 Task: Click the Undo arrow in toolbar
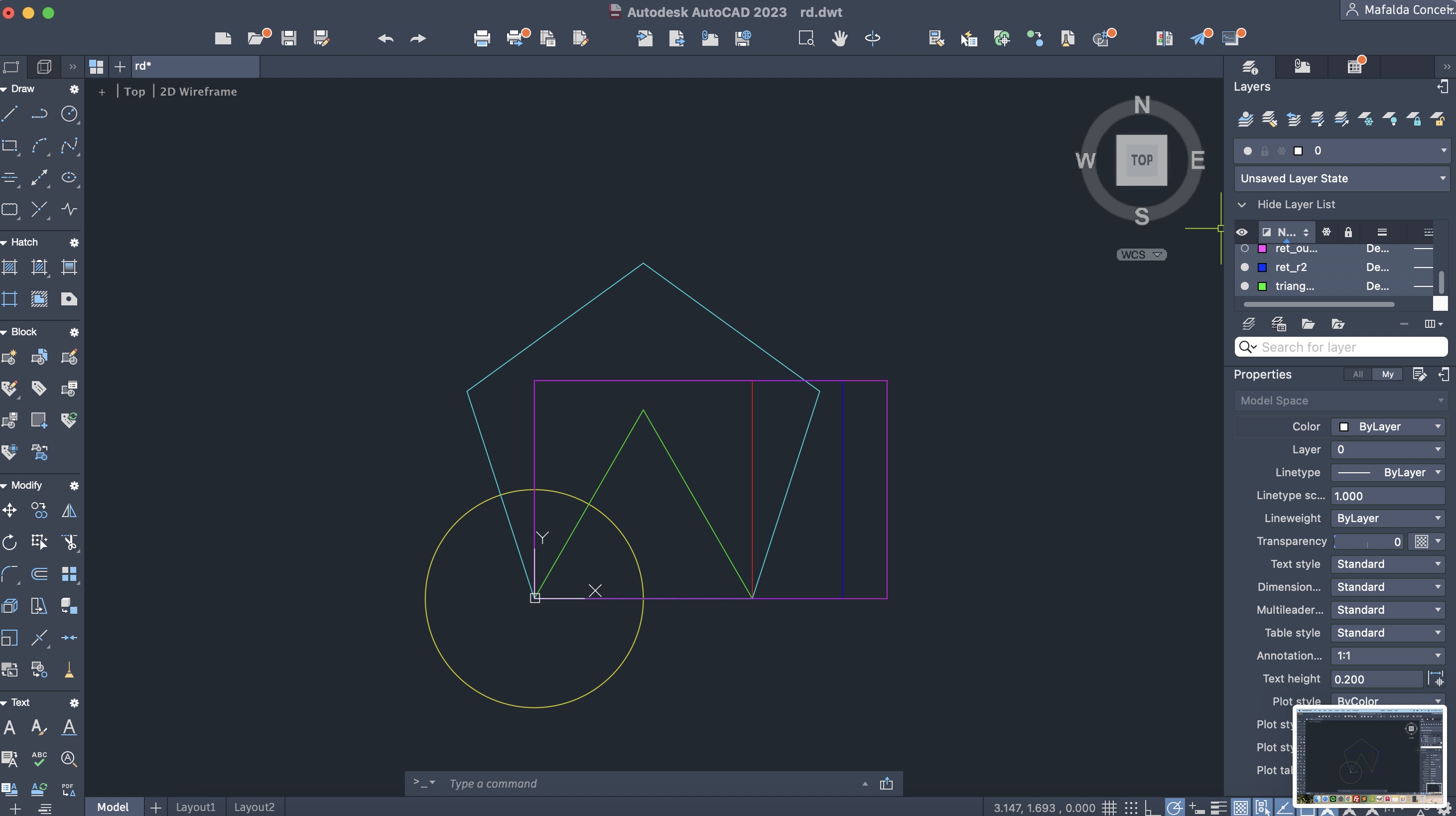[x=386, y=38]
